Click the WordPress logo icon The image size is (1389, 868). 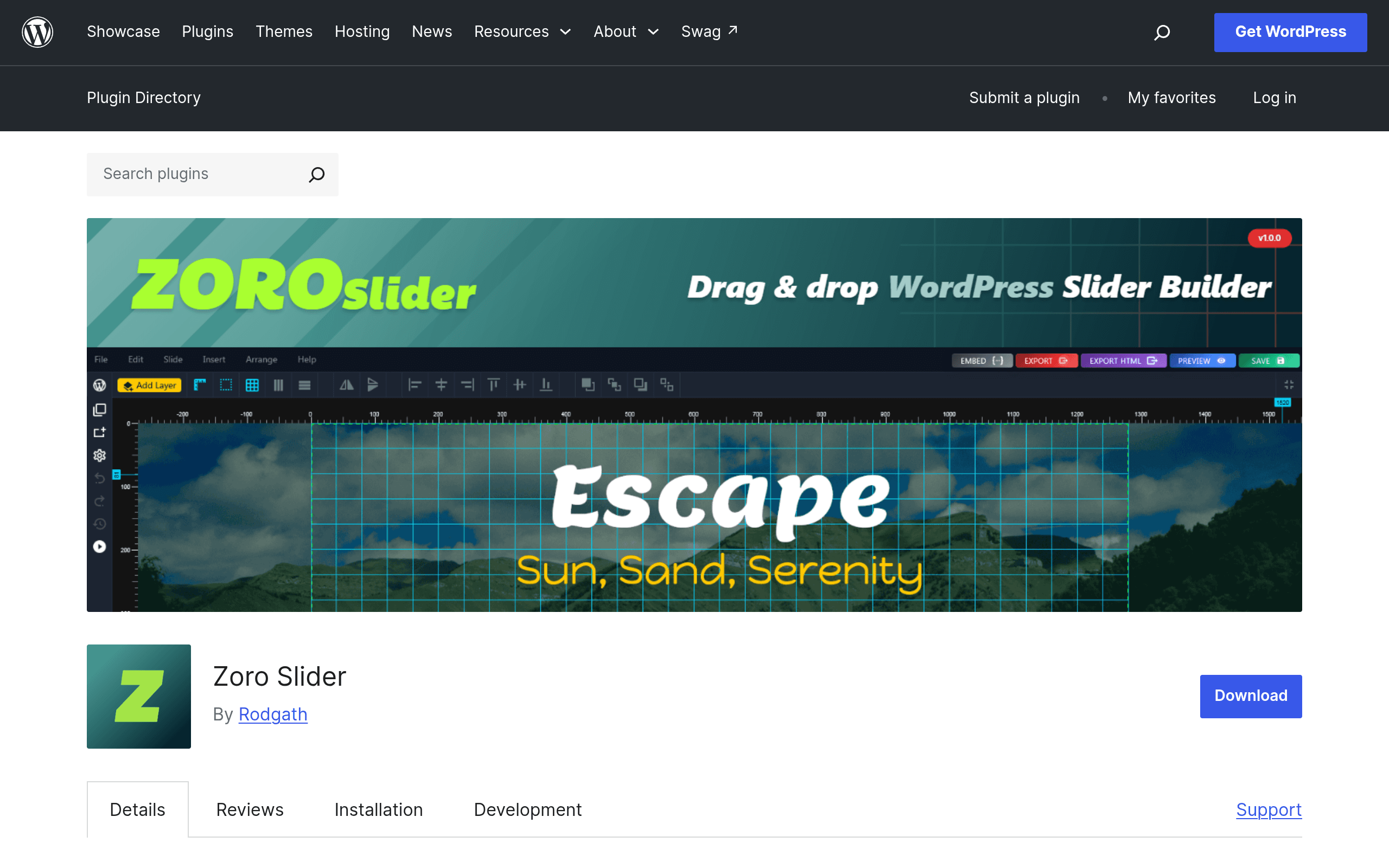[37, 32]
